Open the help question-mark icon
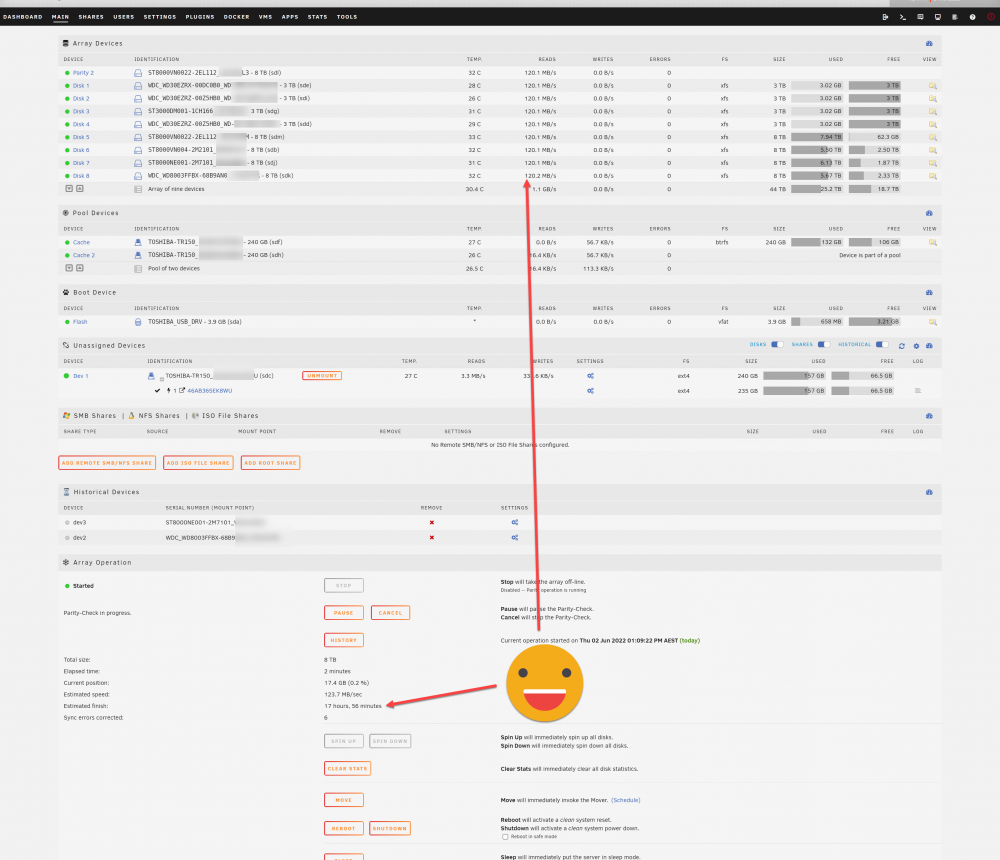The image size is (1000, 860). [x=973, y=17]
